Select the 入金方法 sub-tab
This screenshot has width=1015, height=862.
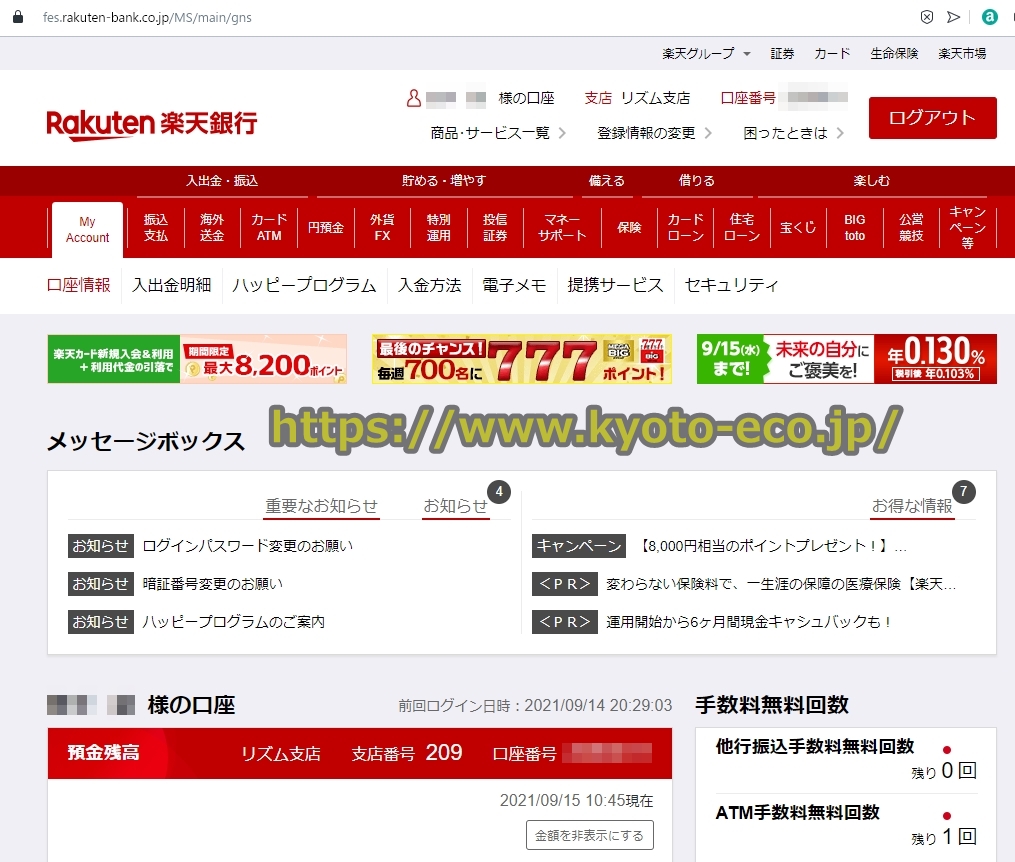coord(430,285)
